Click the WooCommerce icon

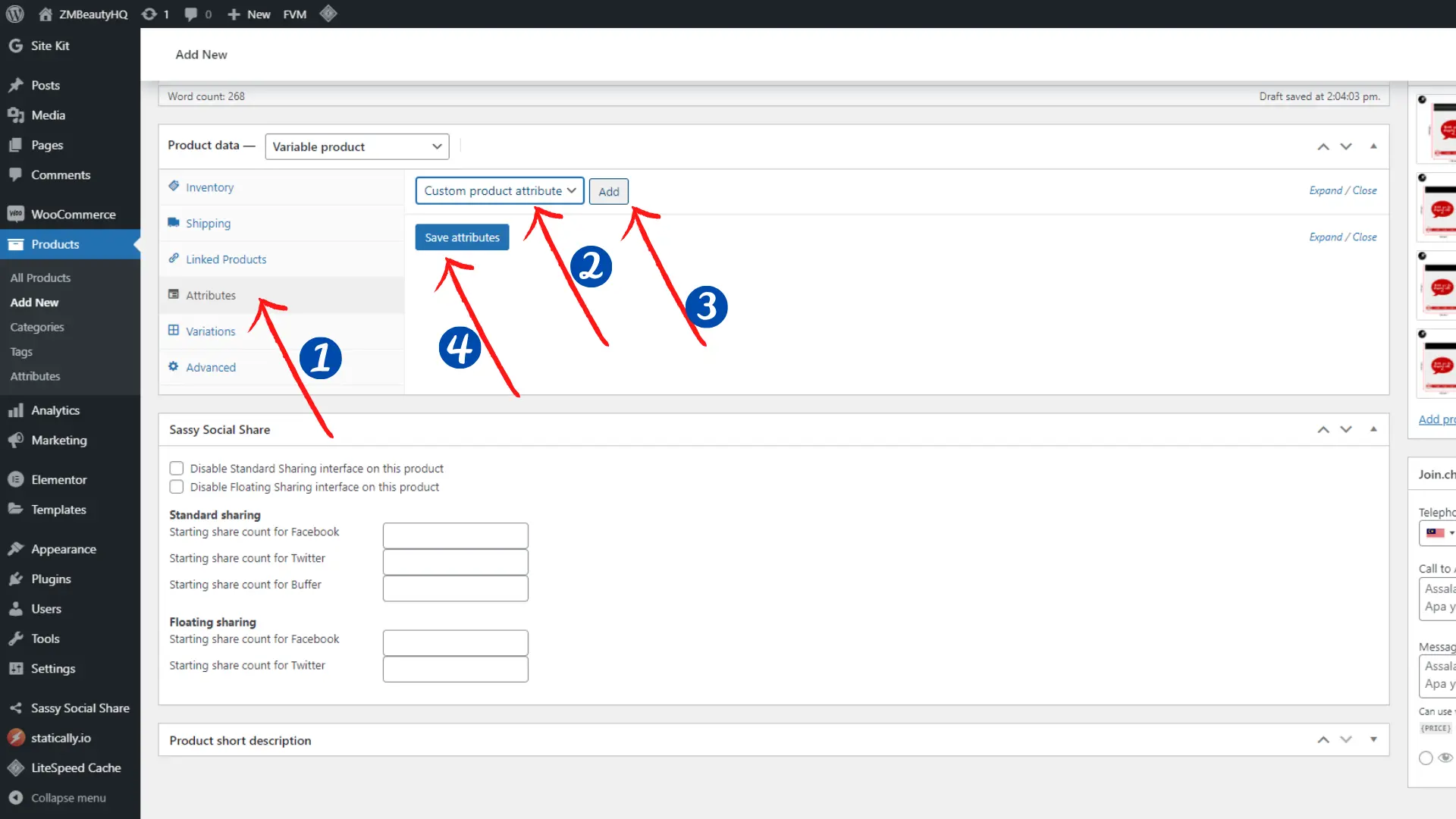[x=16, y=214]
